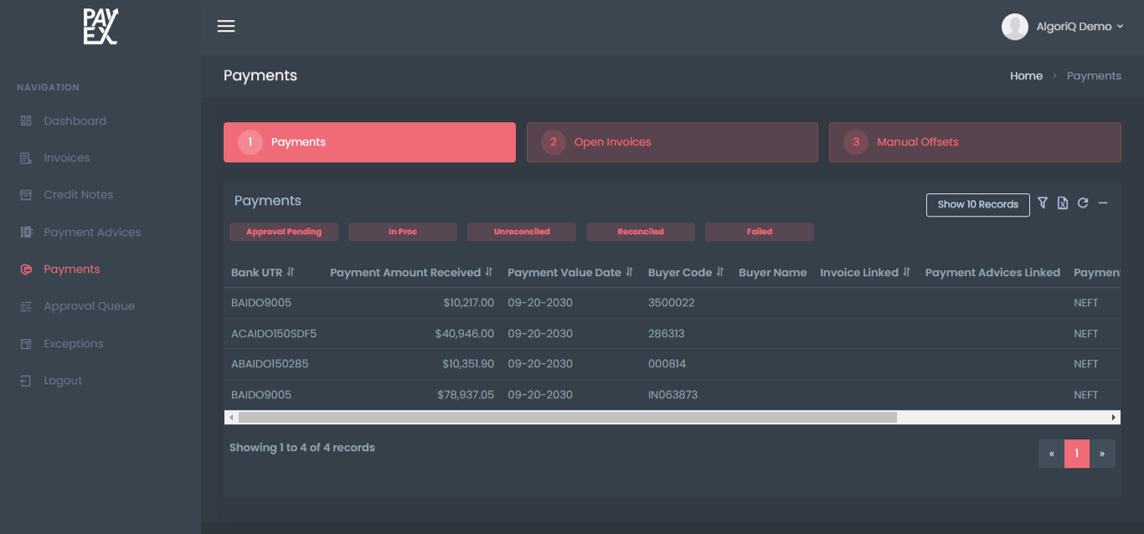Click the Payment Advices book icon
This screenshot has height=534, width=1144.
coord(26,232)
